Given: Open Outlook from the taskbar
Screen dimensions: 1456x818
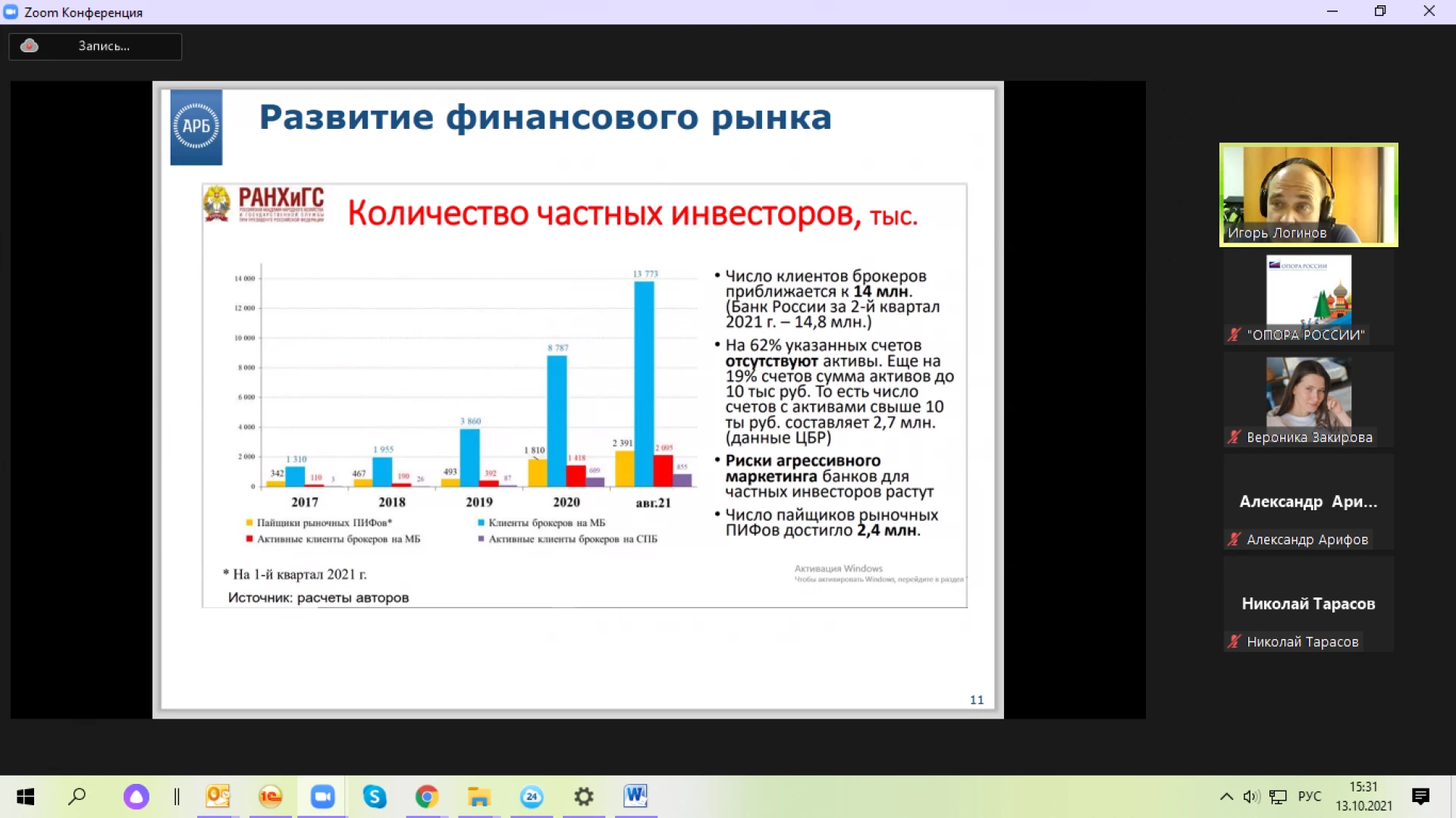Looking at the screenshot, I should (218, 797).
